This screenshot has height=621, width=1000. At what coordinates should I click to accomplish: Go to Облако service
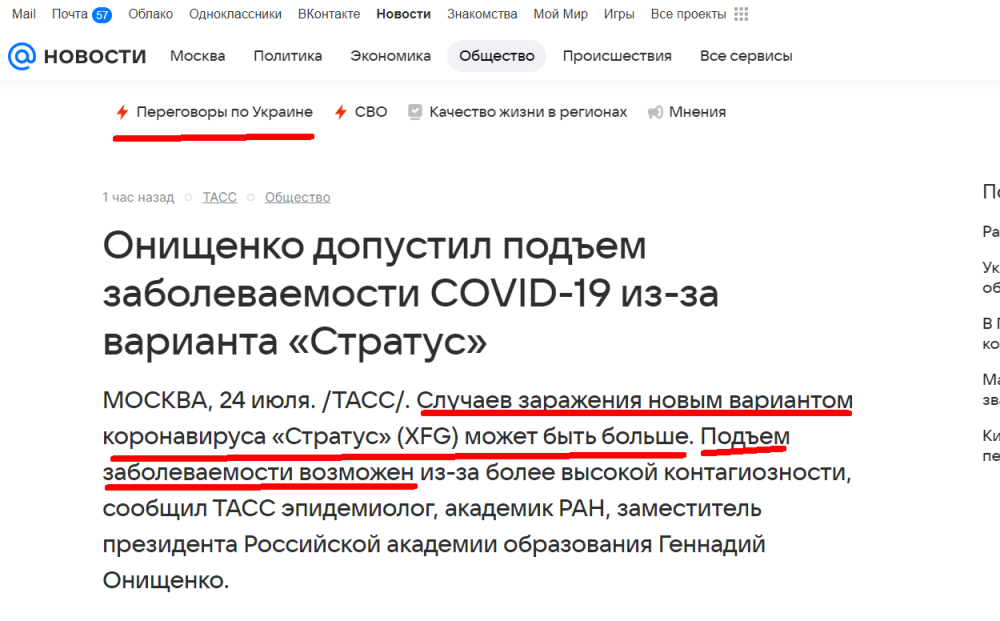point(151,14)
